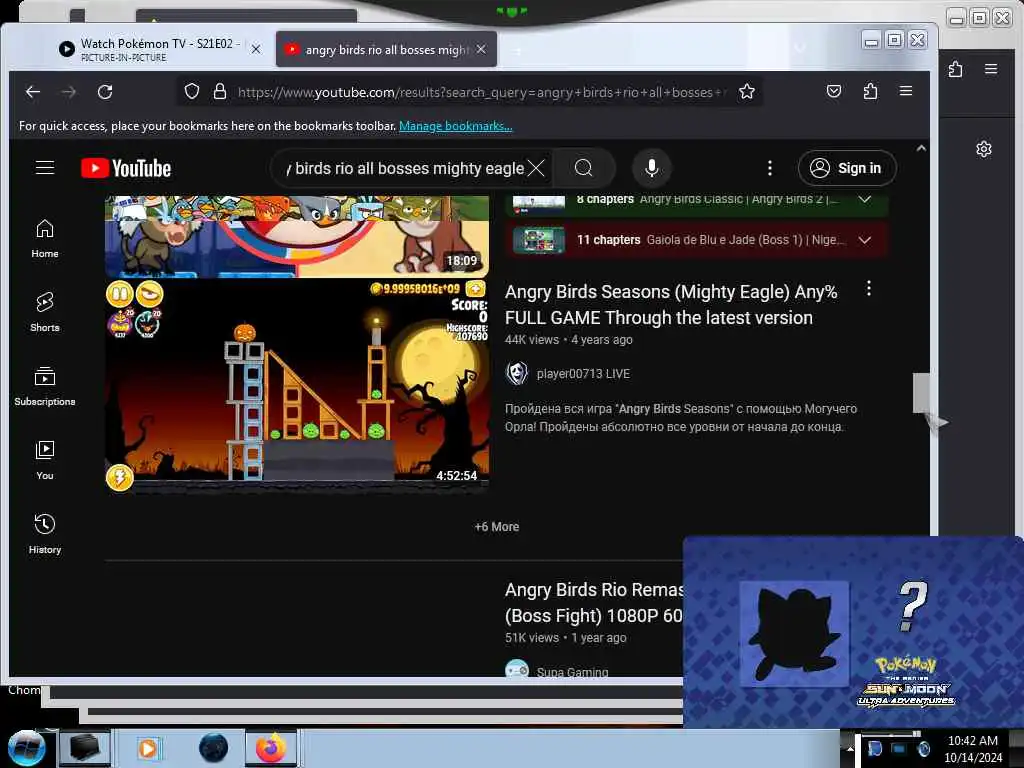
Task: Open the 11 chapters video thumbnail
Action: point(539,240)
